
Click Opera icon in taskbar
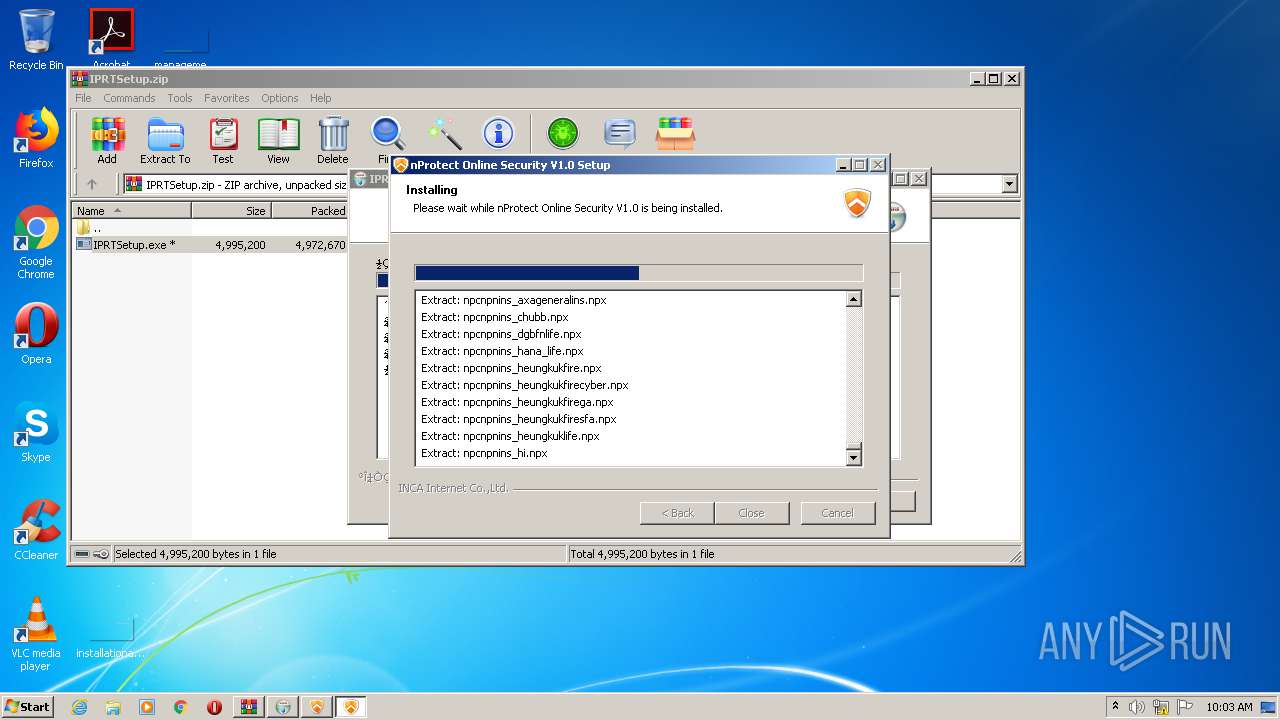(214, 707)
